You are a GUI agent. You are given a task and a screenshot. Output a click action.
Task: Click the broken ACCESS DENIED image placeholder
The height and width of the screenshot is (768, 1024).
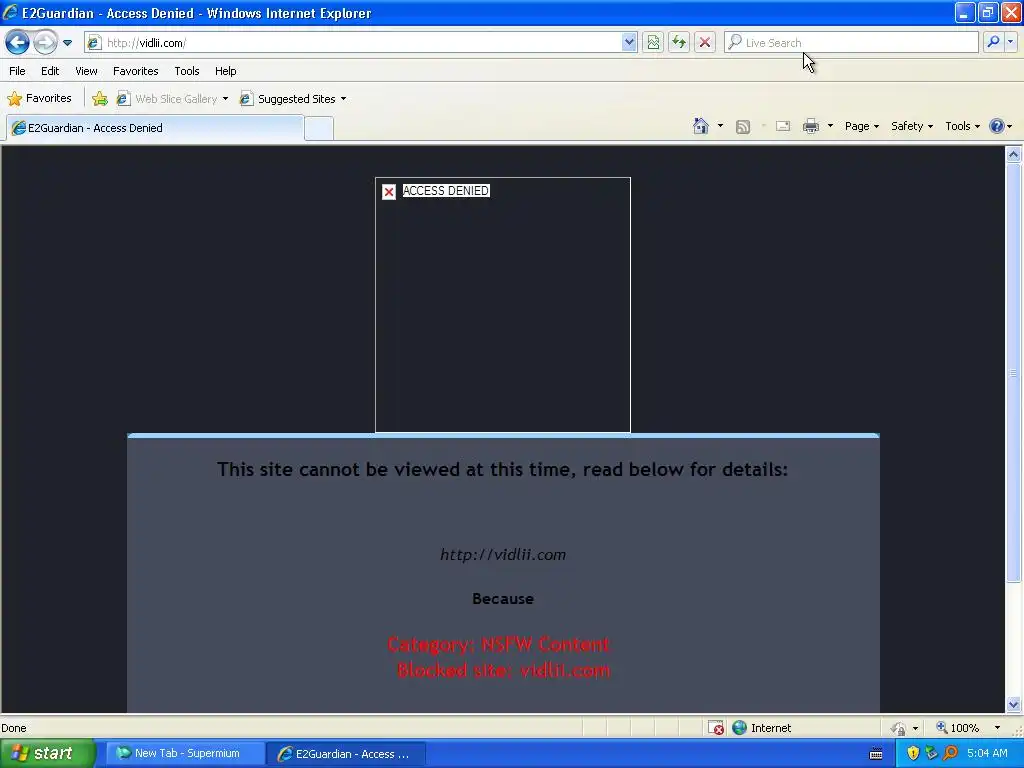(503, 305)
